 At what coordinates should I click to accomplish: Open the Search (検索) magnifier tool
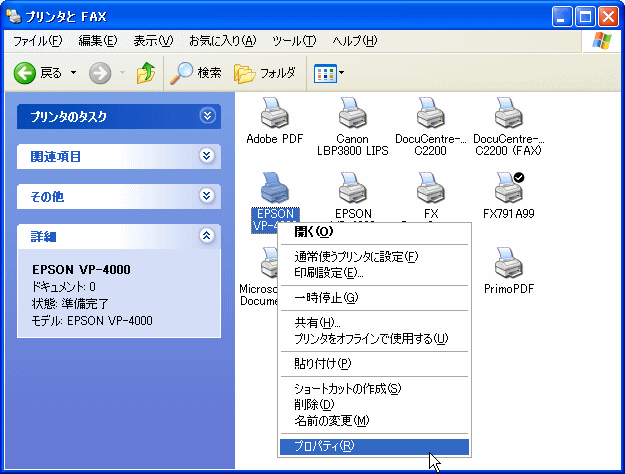195,73
